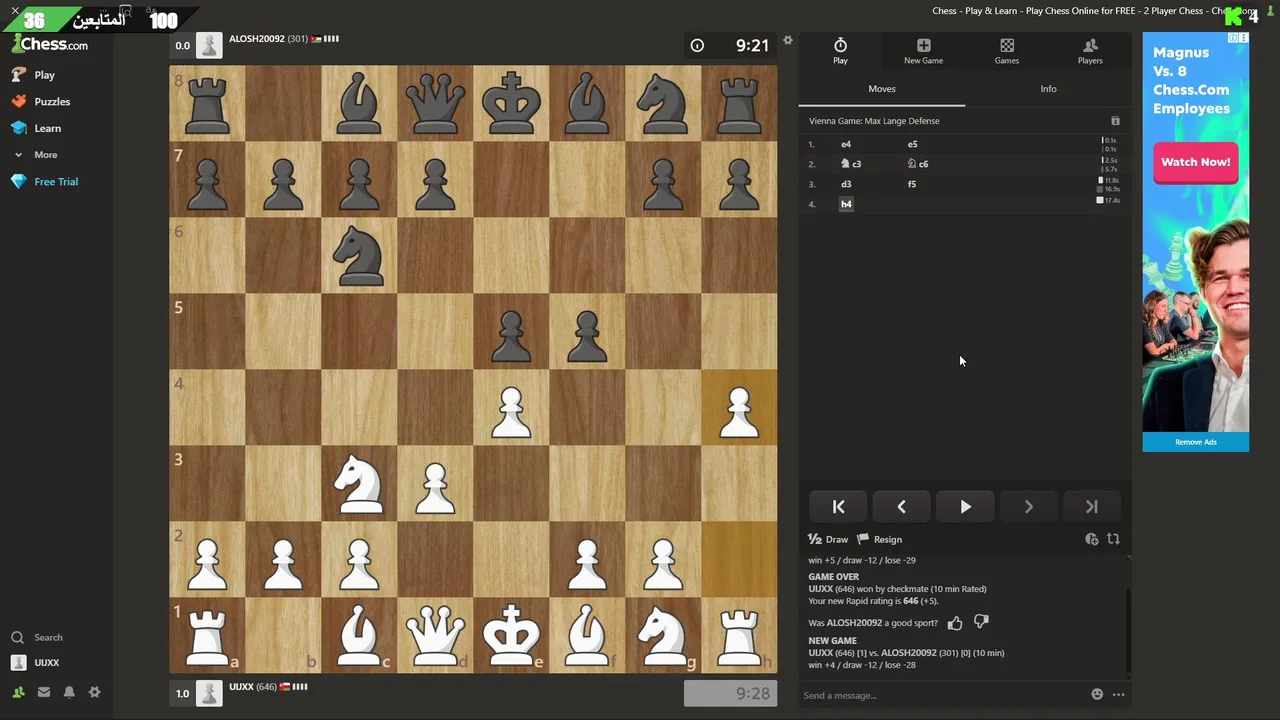Click the black king on e8

(511, 104)
